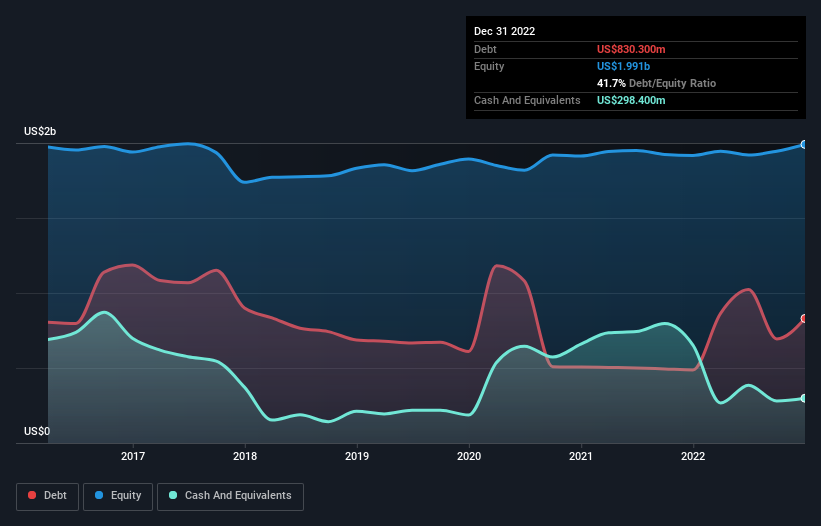The image size is (821, 526).
Task: Click the US$0 y-axis label
Action: coord(37,431)
